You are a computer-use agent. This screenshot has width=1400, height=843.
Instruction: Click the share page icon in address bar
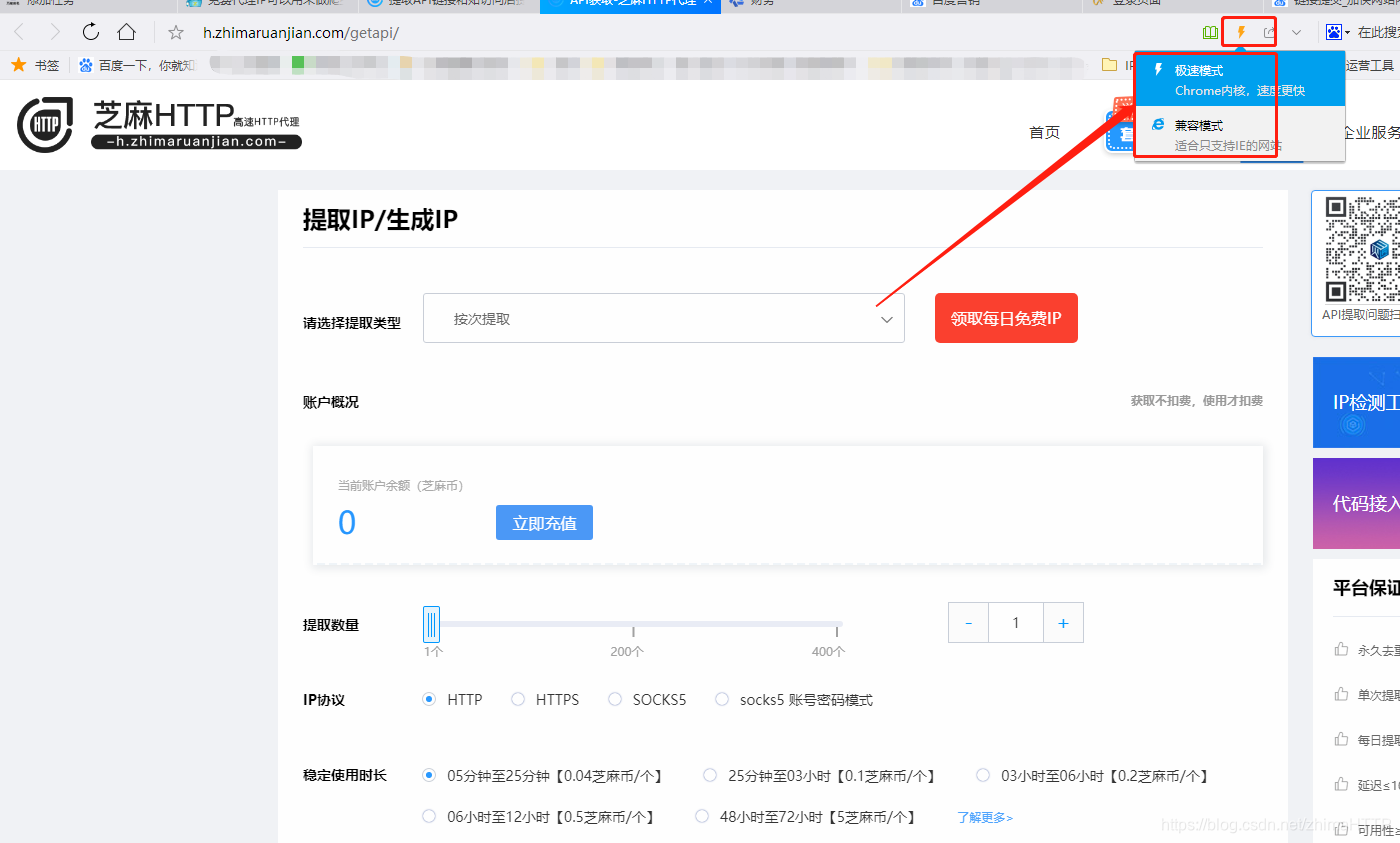1269,32
